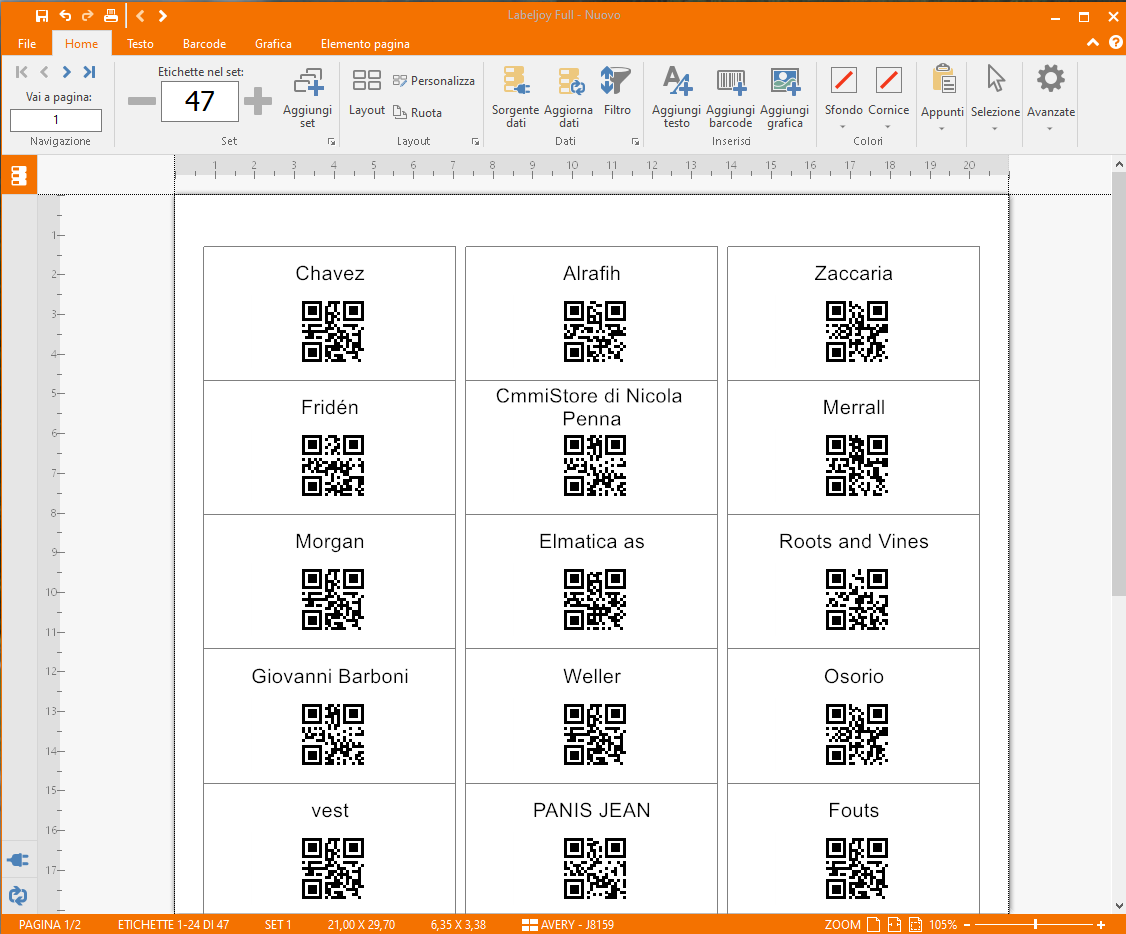Viewport: 1126px width, 934px height.
Task: Expand the Cornice dropdown arrow
Action: point(888,127)
